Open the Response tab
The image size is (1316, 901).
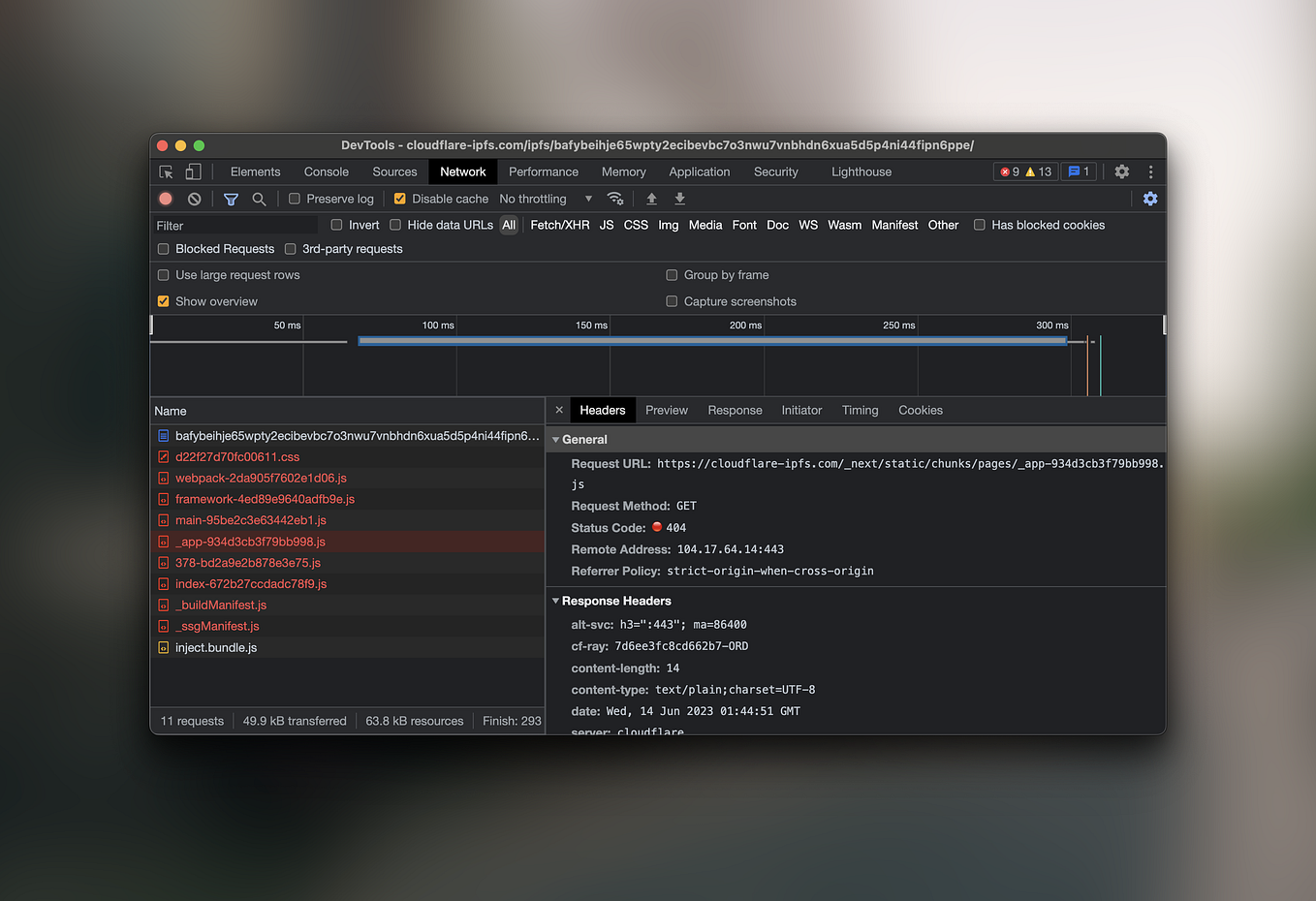(735, 410)
